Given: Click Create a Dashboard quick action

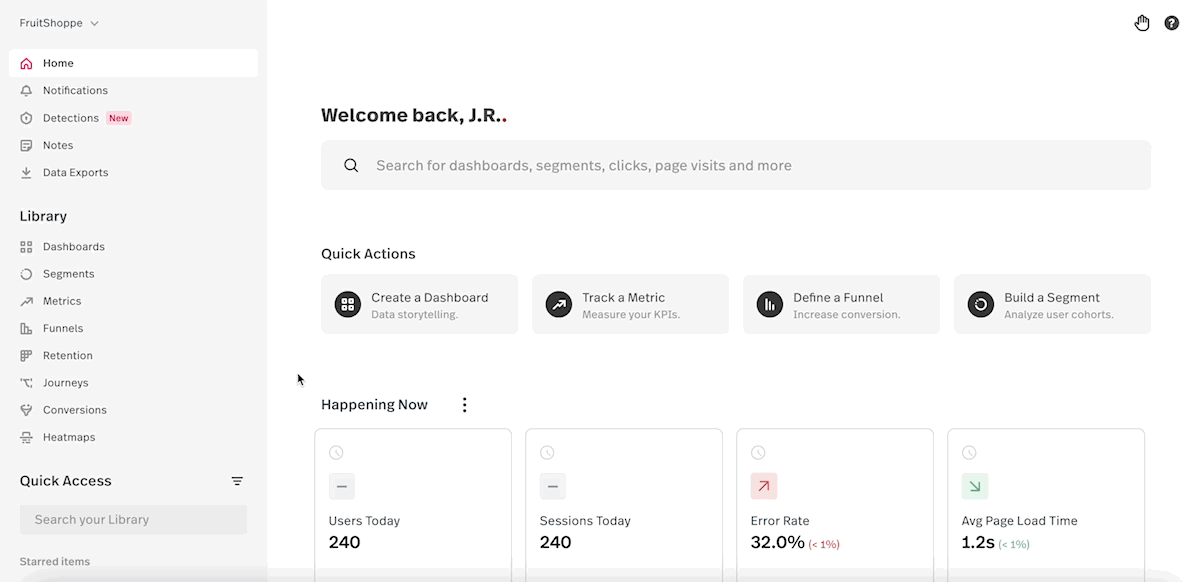Looking at the screenshot, I should pyautogui.click(x=420, y=305).
